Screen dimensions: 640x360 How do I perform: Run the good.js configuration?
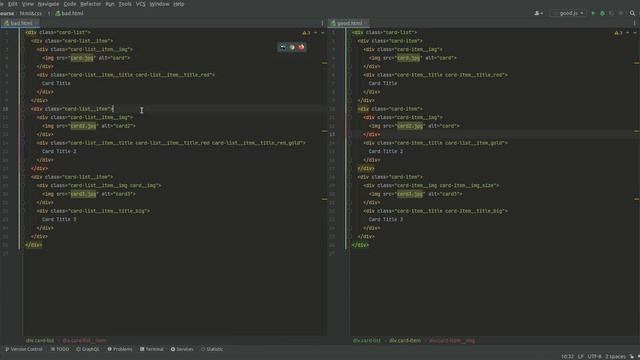(593, 13)
